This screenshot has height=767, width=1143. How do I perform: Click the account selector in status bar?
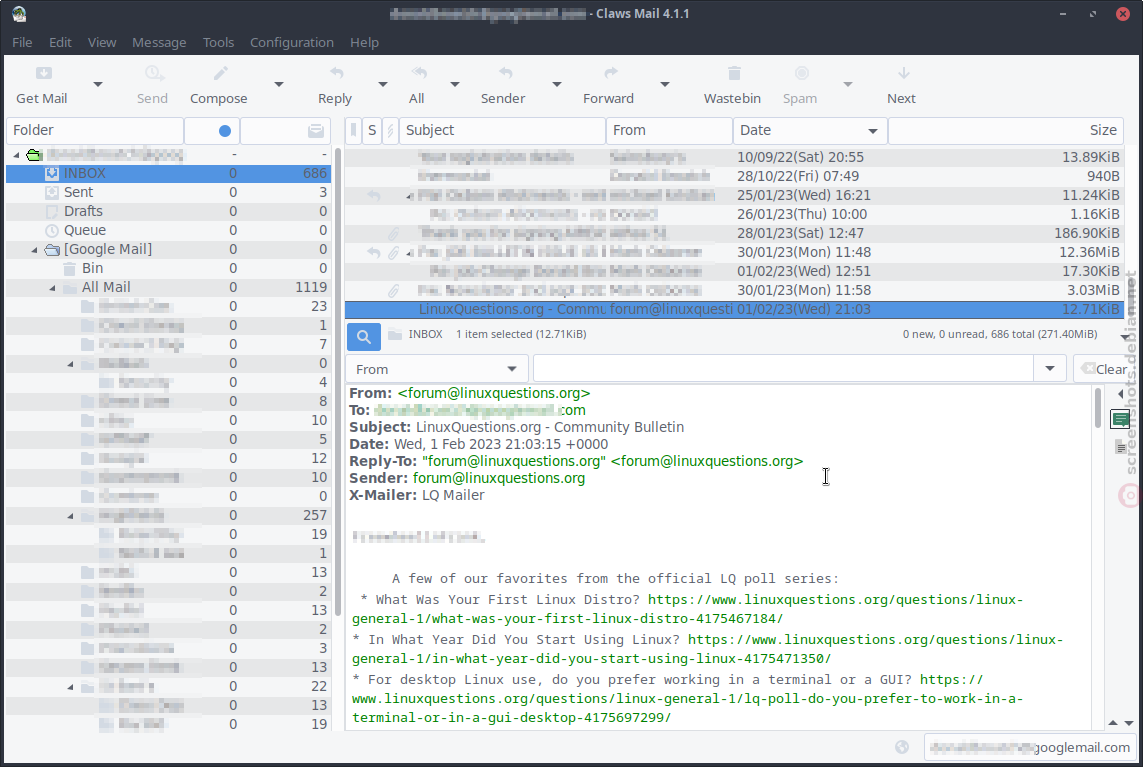click(1030, 747)
